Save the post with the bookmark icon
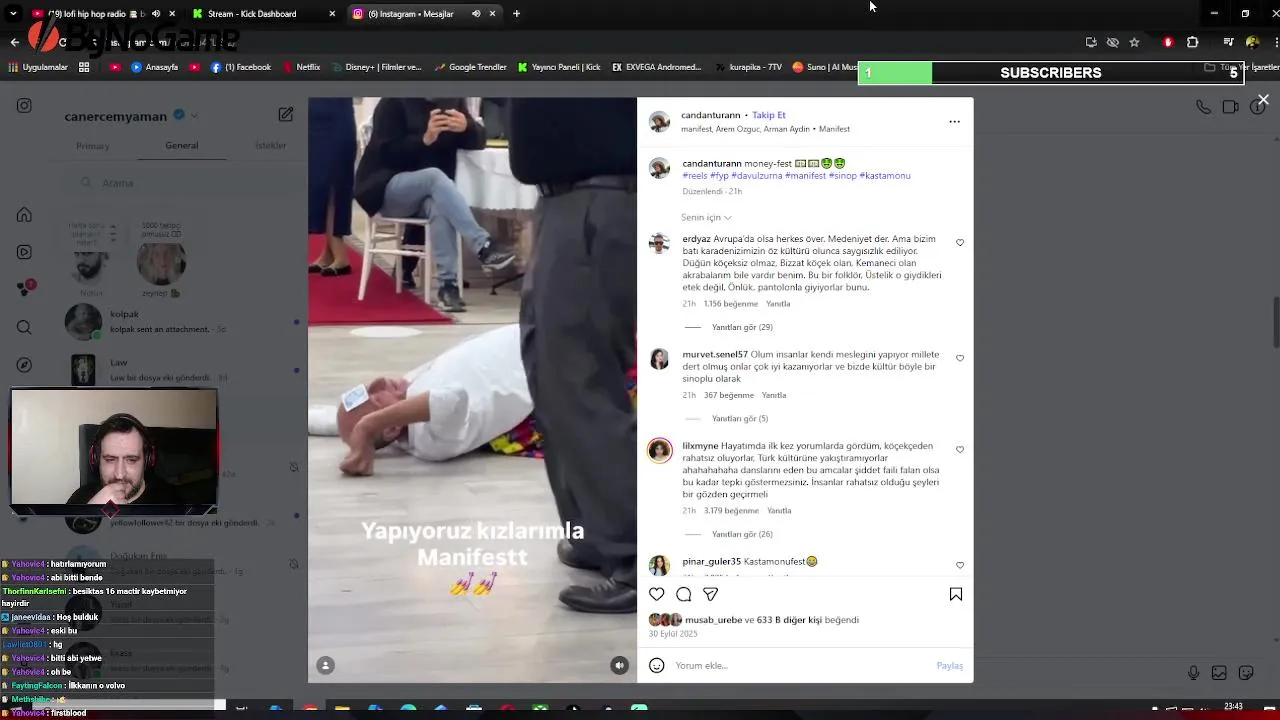This screenshot has height=720, width=1280. (956, 594)
